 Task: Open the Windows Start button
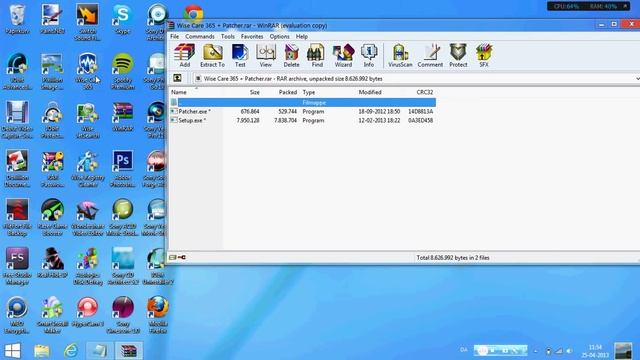click(x=13, y=351)
